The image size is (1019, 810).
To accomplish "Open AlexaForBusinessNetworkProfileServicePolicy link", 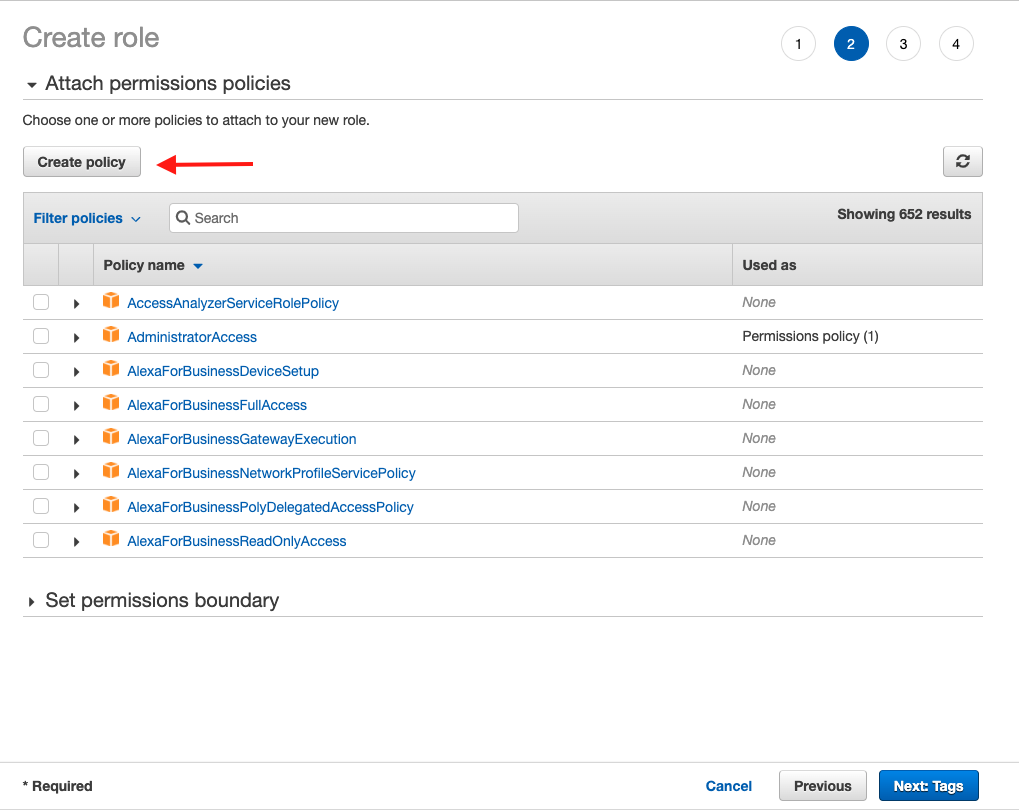I will tap(271, 473).
